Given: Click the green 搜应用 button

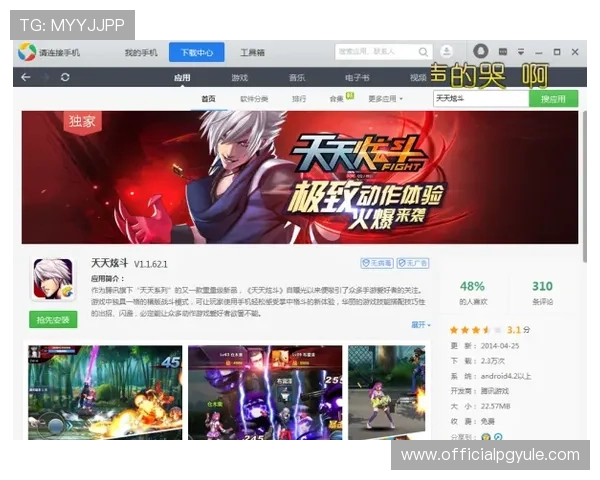Looking at the screenshot, I should 553,99.
